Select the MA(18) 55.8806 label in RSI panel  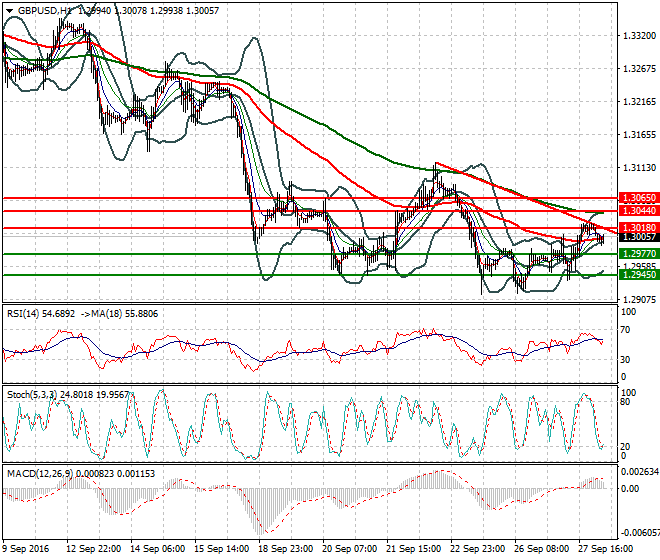pyautogui.click(x=125, y=314)
